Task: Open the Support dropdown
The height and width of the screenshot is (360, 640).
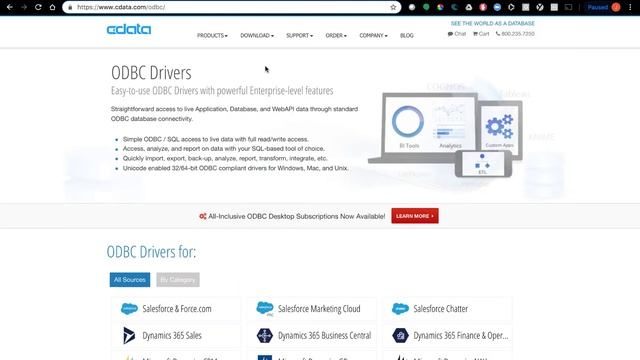Action: 299,36
